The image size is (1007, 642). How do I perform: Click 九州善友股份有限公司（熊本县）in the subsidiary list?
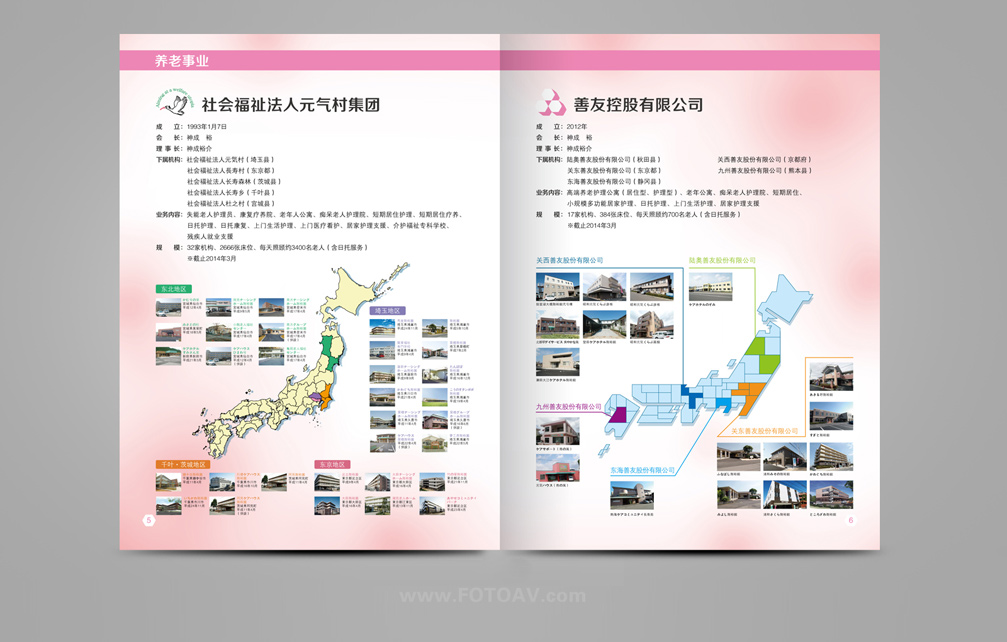(x=765, y=171)
